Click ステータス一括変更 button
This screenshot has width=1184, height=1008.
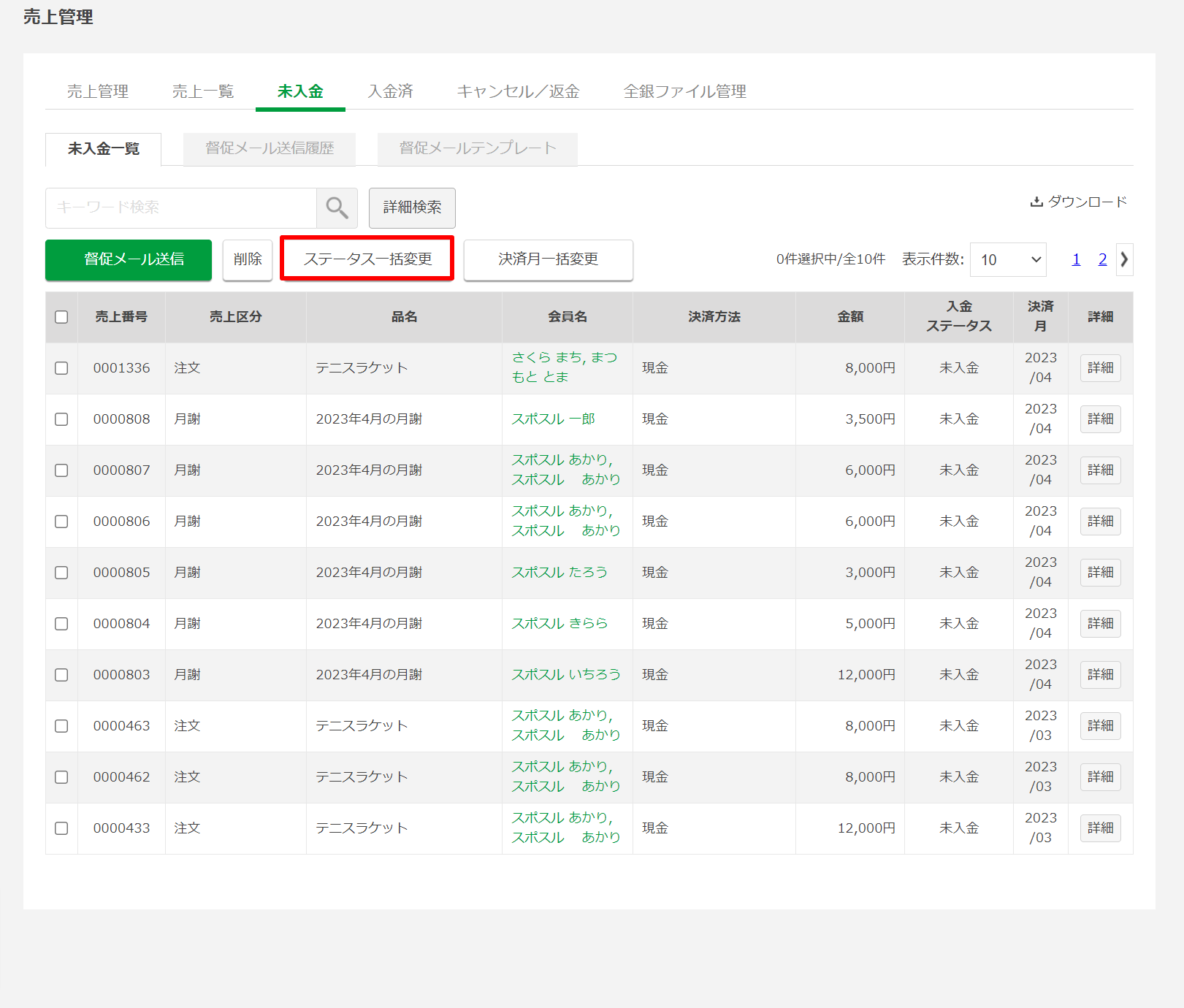pyautogui.click(x=367, y=260)
